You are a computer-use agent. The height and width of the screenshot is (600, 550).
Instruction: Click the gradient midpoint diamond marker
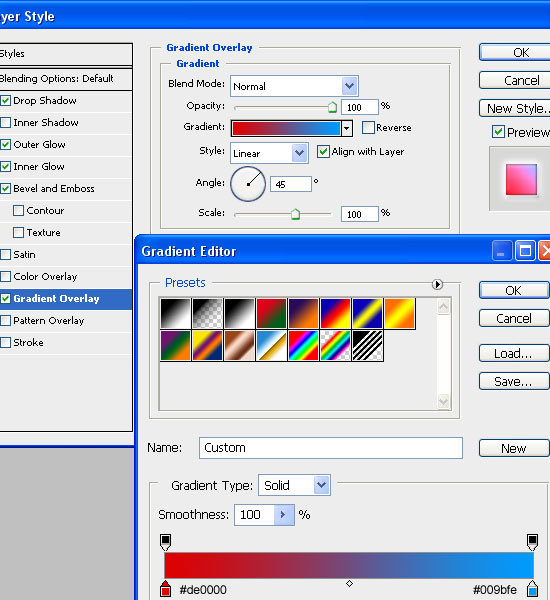349,584
